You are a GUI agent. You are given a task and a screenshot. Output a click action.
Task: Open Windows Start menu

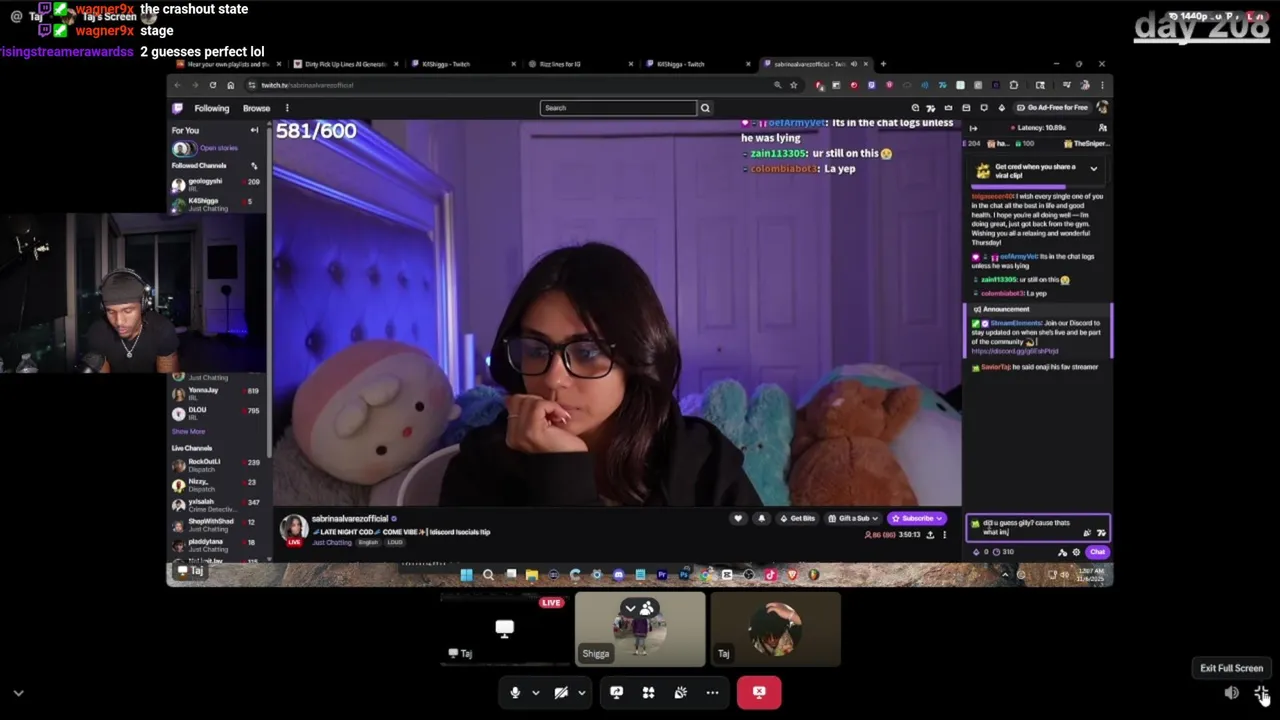pyautogui.click(x=466, y=575)
